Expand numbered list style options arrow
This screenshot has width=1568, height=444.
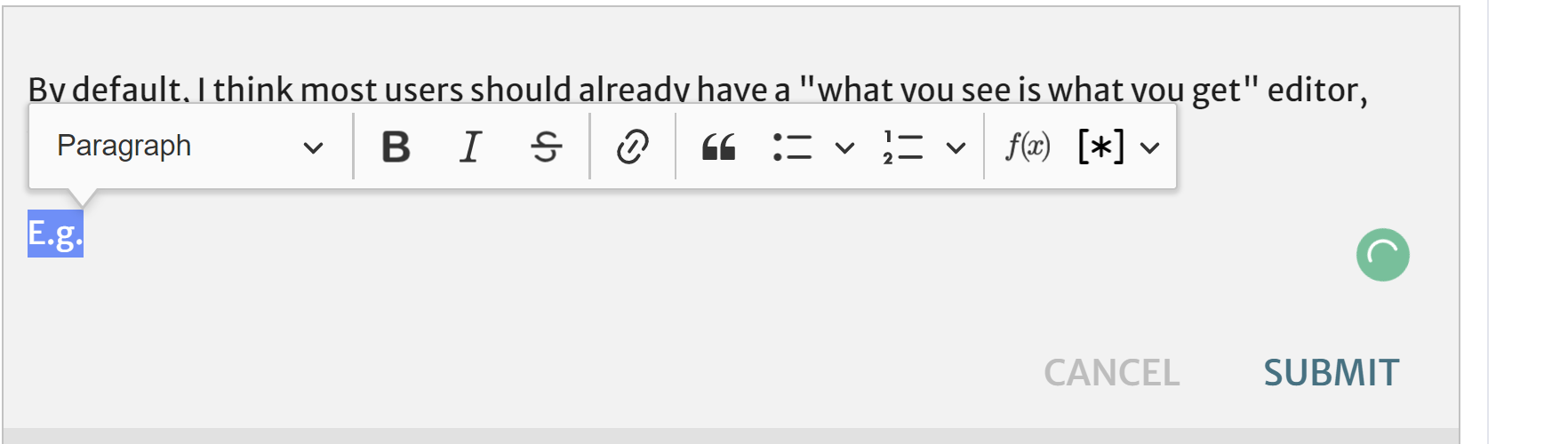click(956, 147)
